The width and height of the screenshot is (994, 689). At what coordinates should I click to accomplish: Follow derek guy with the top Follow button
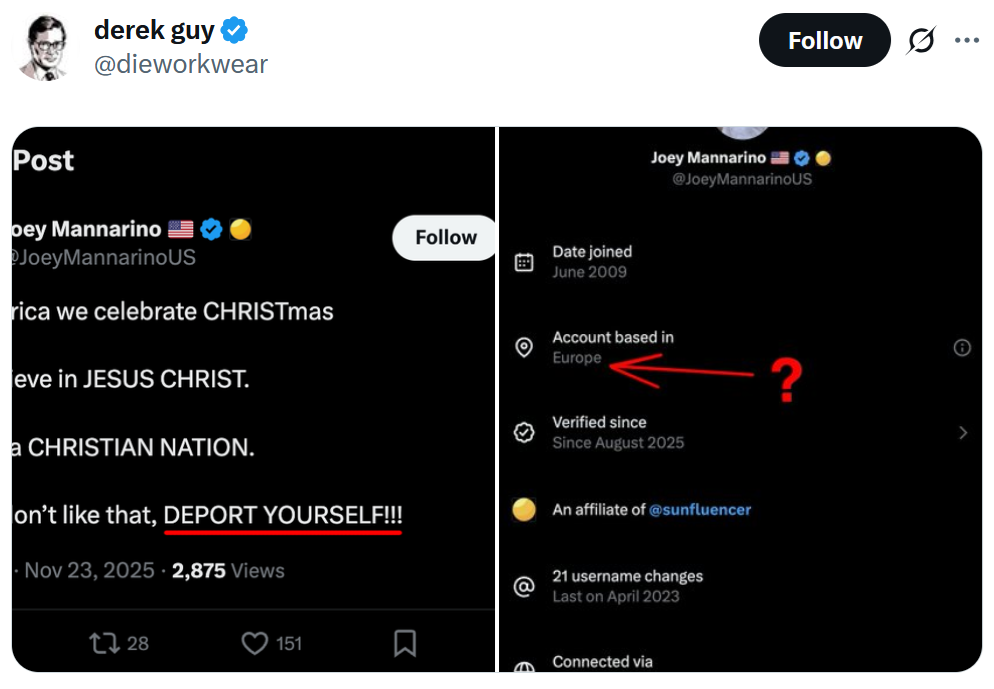click(824, 39)
